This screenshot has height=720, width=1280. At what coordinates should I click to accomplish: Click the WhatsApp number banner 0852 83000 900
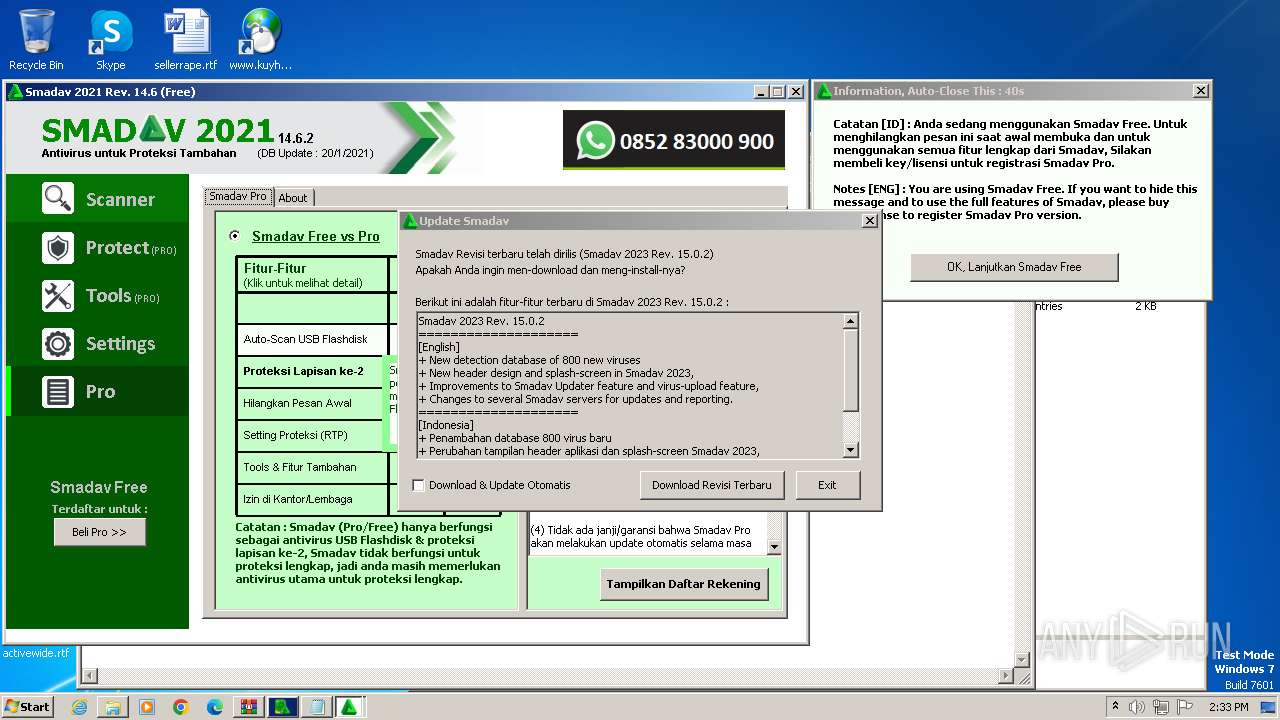[x=674, y=141]
